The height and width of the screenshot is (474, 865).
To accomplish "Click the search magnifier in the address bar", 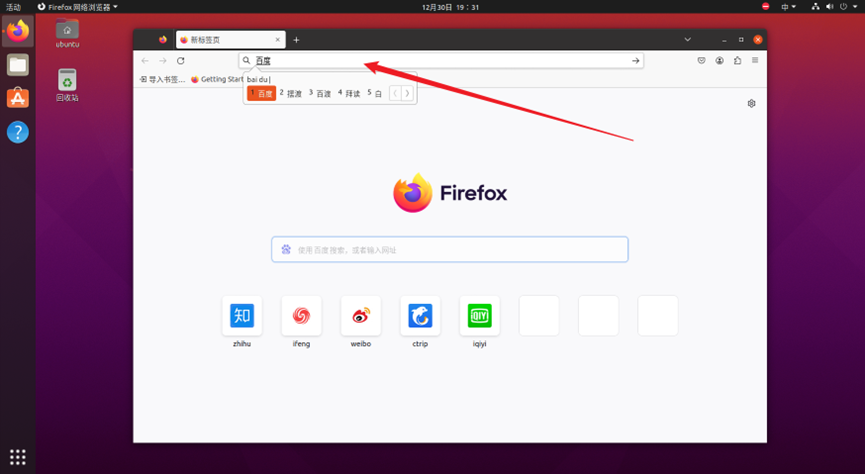I will point(247,61).
